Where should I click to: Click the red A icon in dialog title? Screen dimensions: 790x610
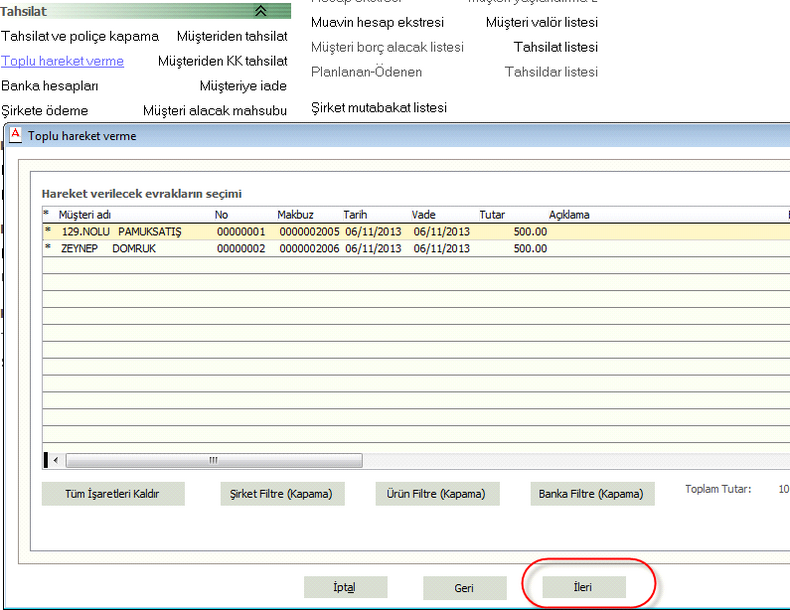click(x=15, y=136)
